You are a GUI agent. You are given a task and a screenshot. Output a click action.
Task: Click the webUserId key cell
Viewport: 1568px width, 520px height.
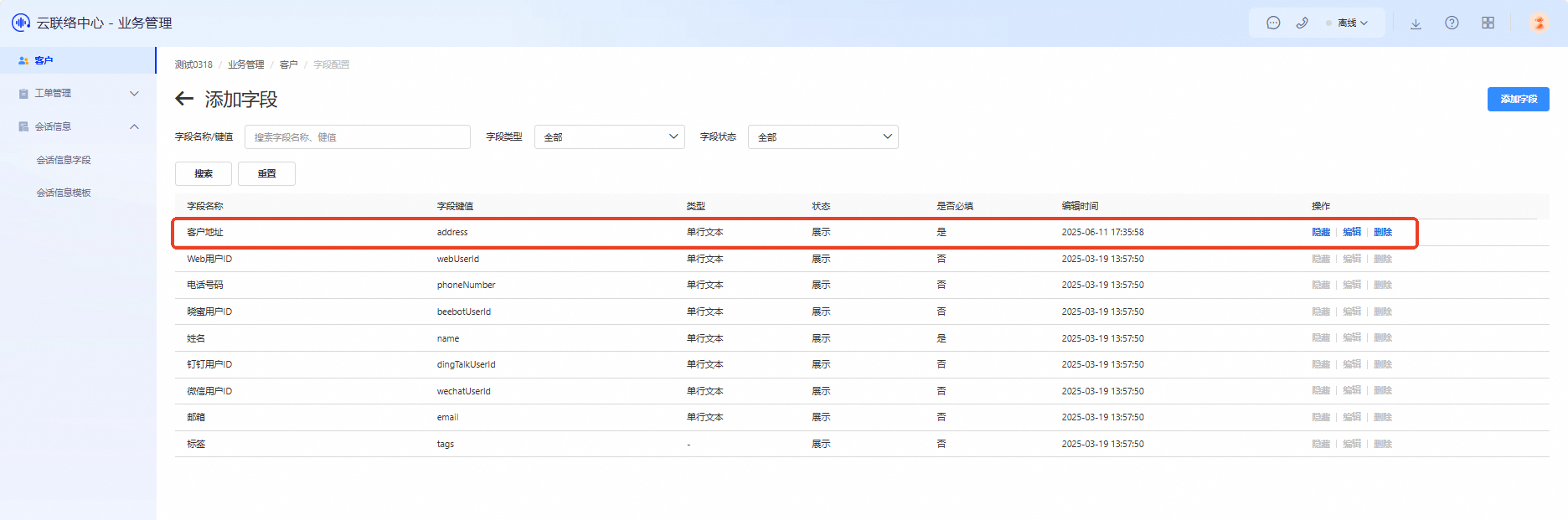(458, 259)
